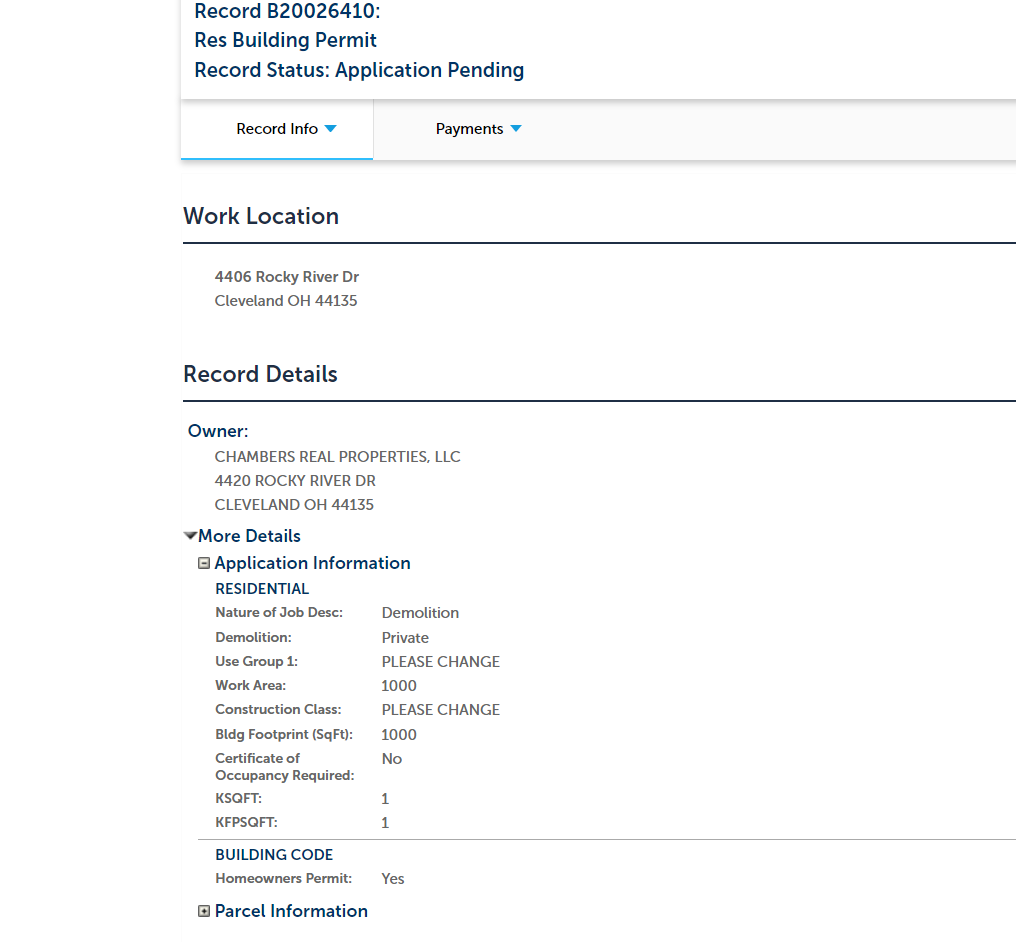Image resolution: width=1016 pixels, height=942 pixels.
Task: Click the BUILDING CODE subsection label
Action: tap(273, 855)
